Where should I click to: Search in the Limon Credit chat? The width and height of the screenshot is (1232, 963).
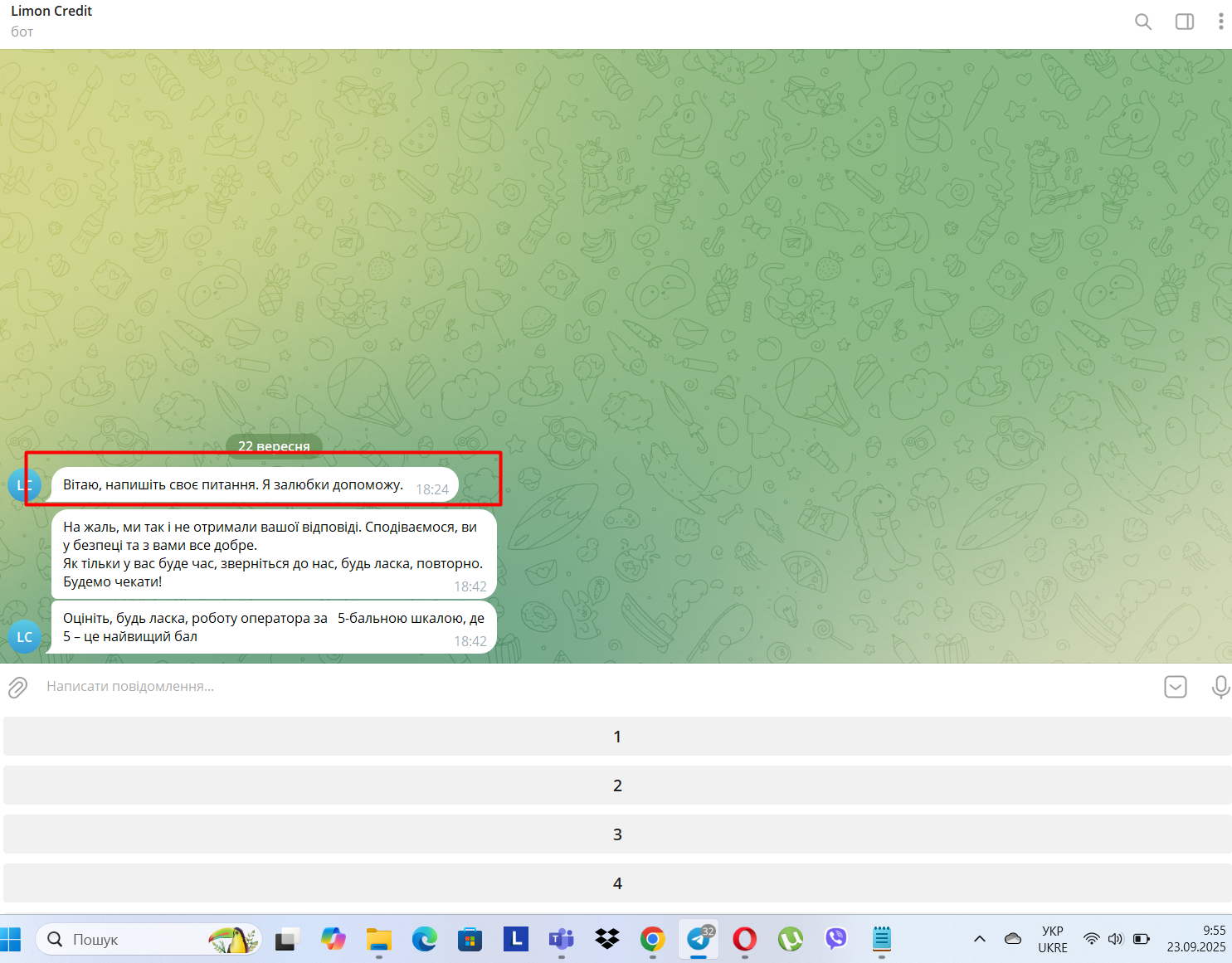[x=1142, y=22]
